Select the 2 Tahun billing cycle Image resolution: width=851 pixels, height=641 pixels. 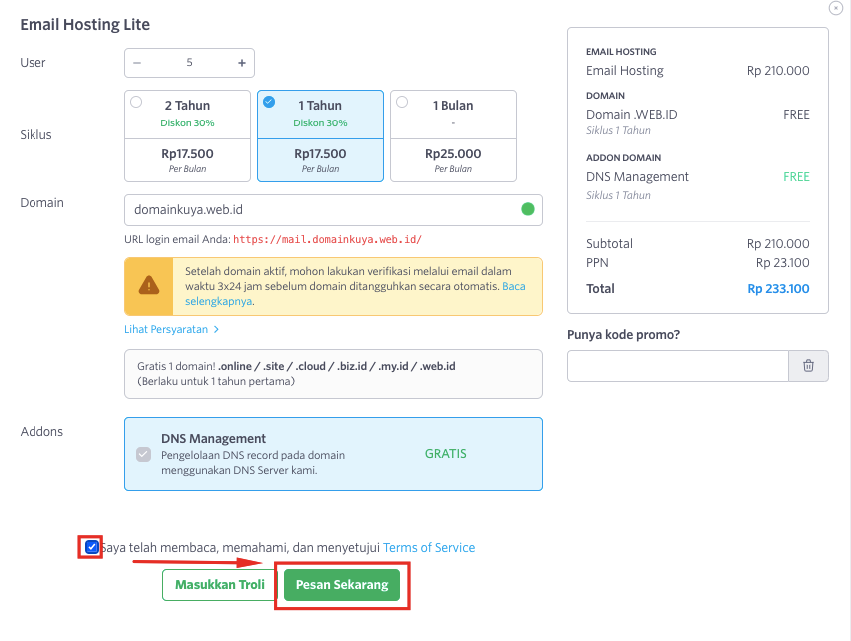tap(136, 102)
